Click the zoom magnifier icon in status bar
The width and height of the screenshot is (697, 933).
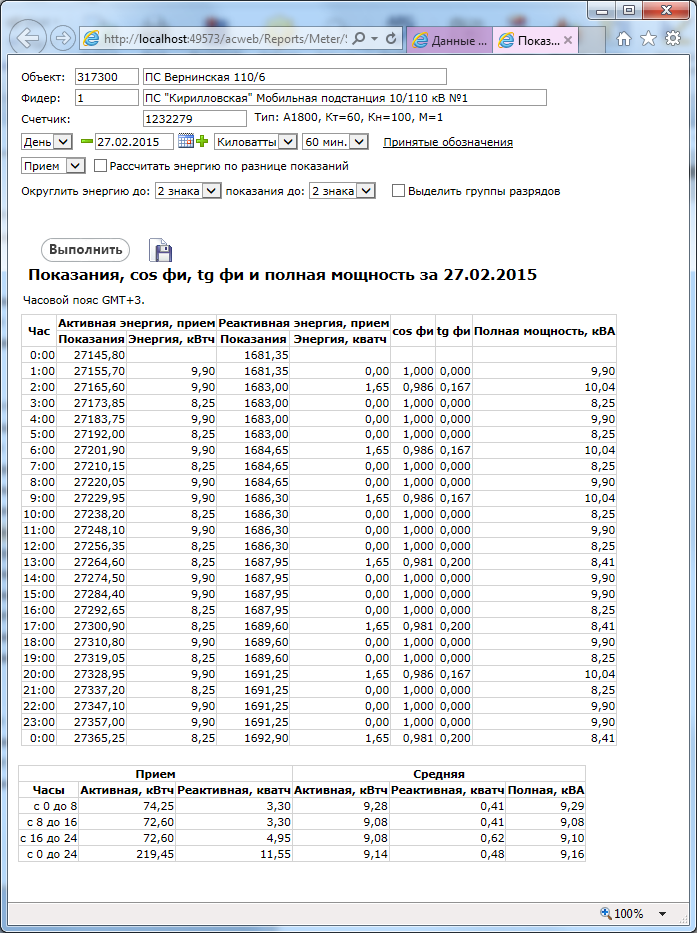(605, 913)
